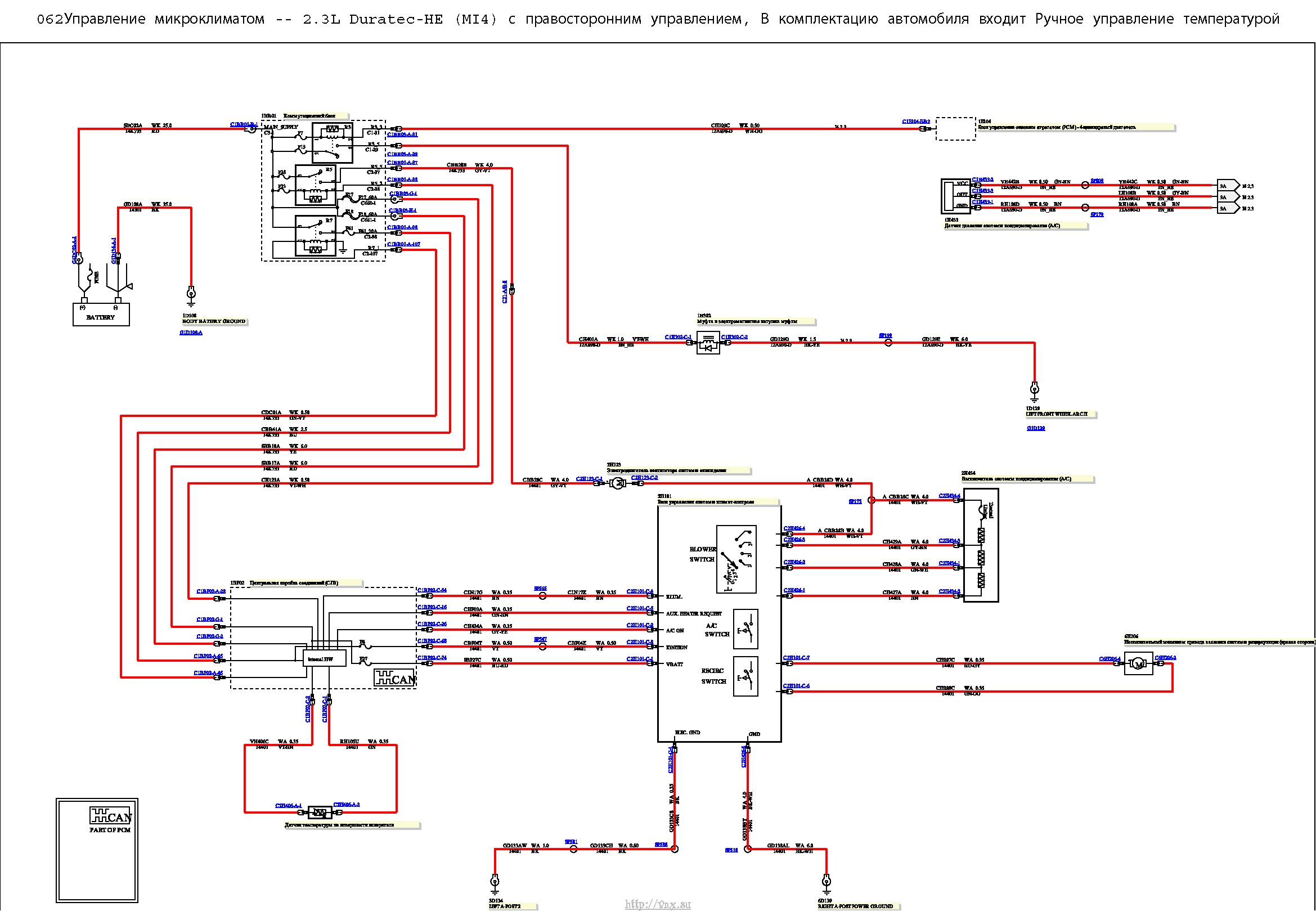Screen dimensions: 1316x911
Task: Open splice link SP547
Action: pyautogui.click(x=541, y=639)
